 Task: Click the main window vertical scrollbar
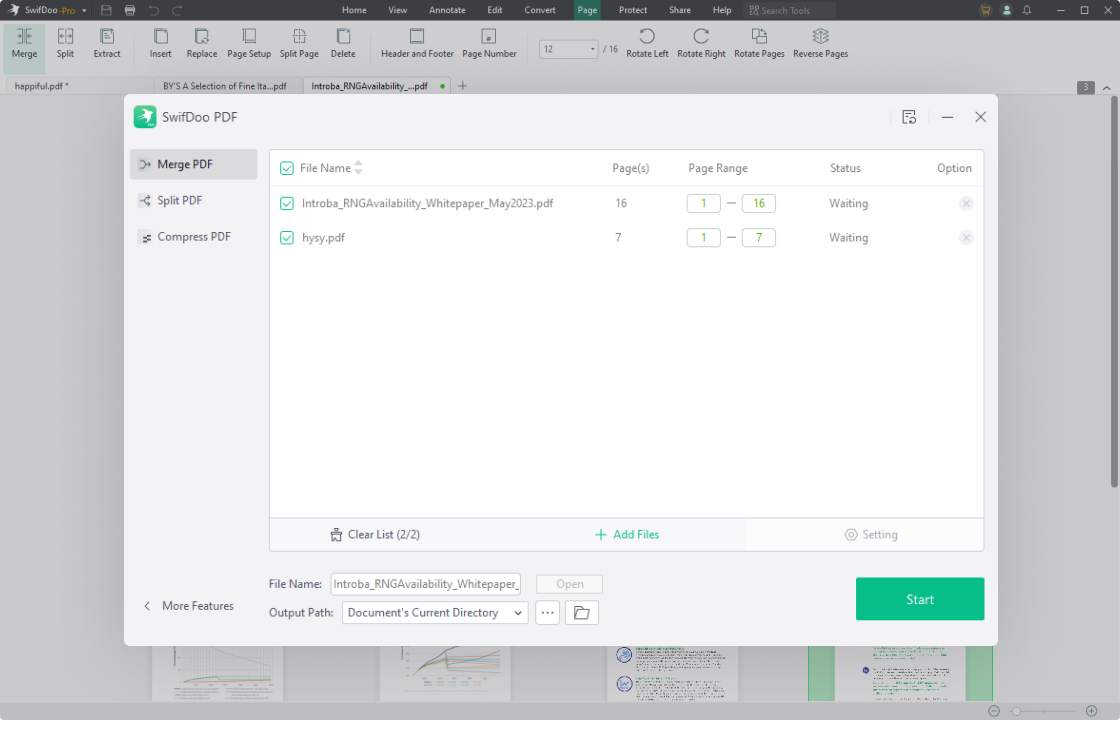point(1114,293)
